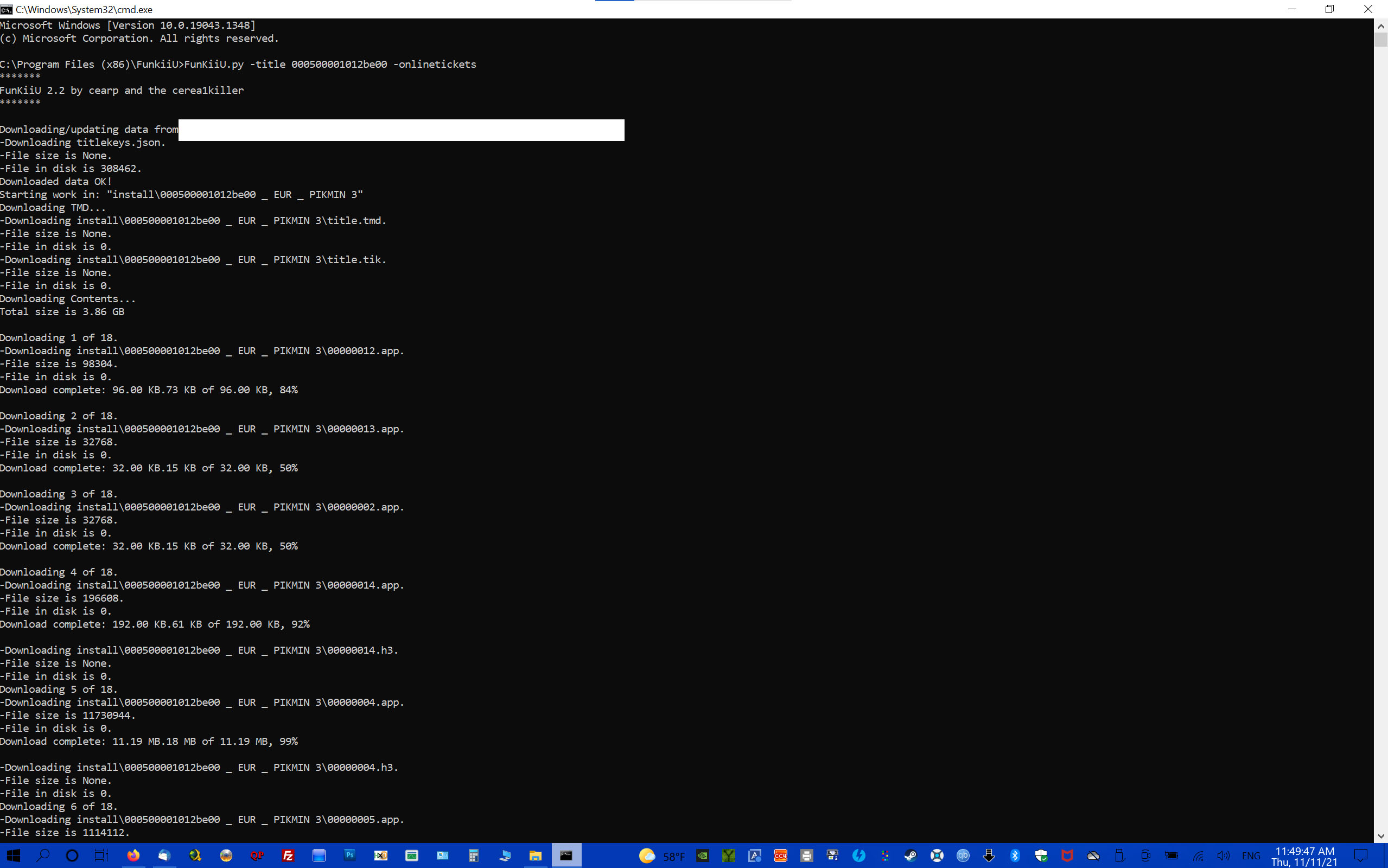The height and width of the screenshot is (868, 1388).
Task: Click 'Microsoft Windows [Version 10.0.19043.1348]' line
Action: pyautogui.click(x=128, y=25)
